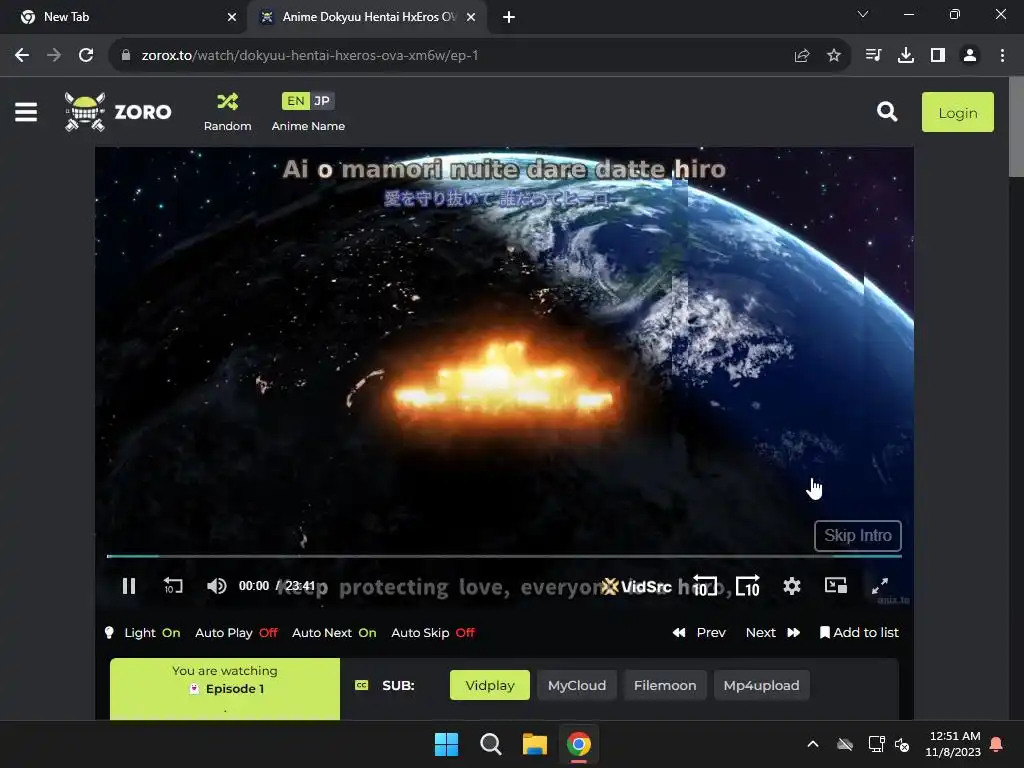
Task: Select the Vidplay server
Action: click(490, 685)
